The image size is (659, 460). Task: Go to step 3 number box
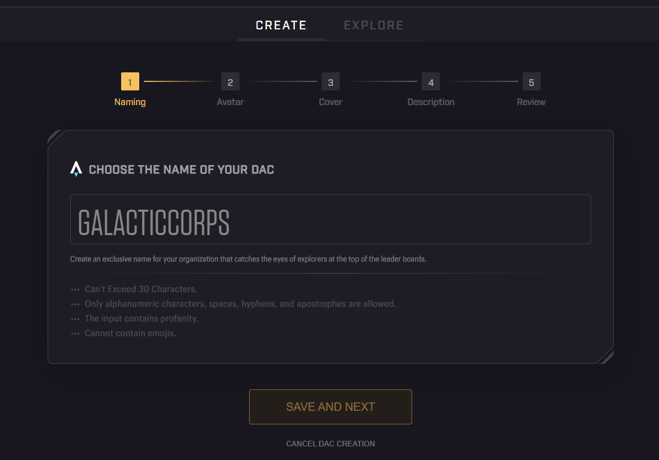pos(331,81)
